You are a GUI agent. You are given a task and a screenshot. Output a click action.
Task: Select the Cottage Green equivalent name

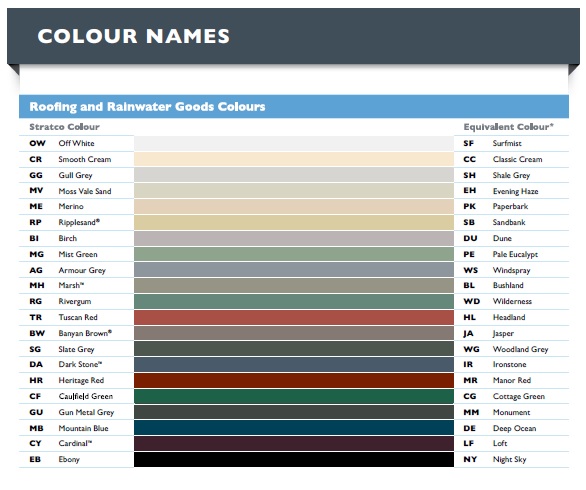pyautogui.click(x=519, y=397)
